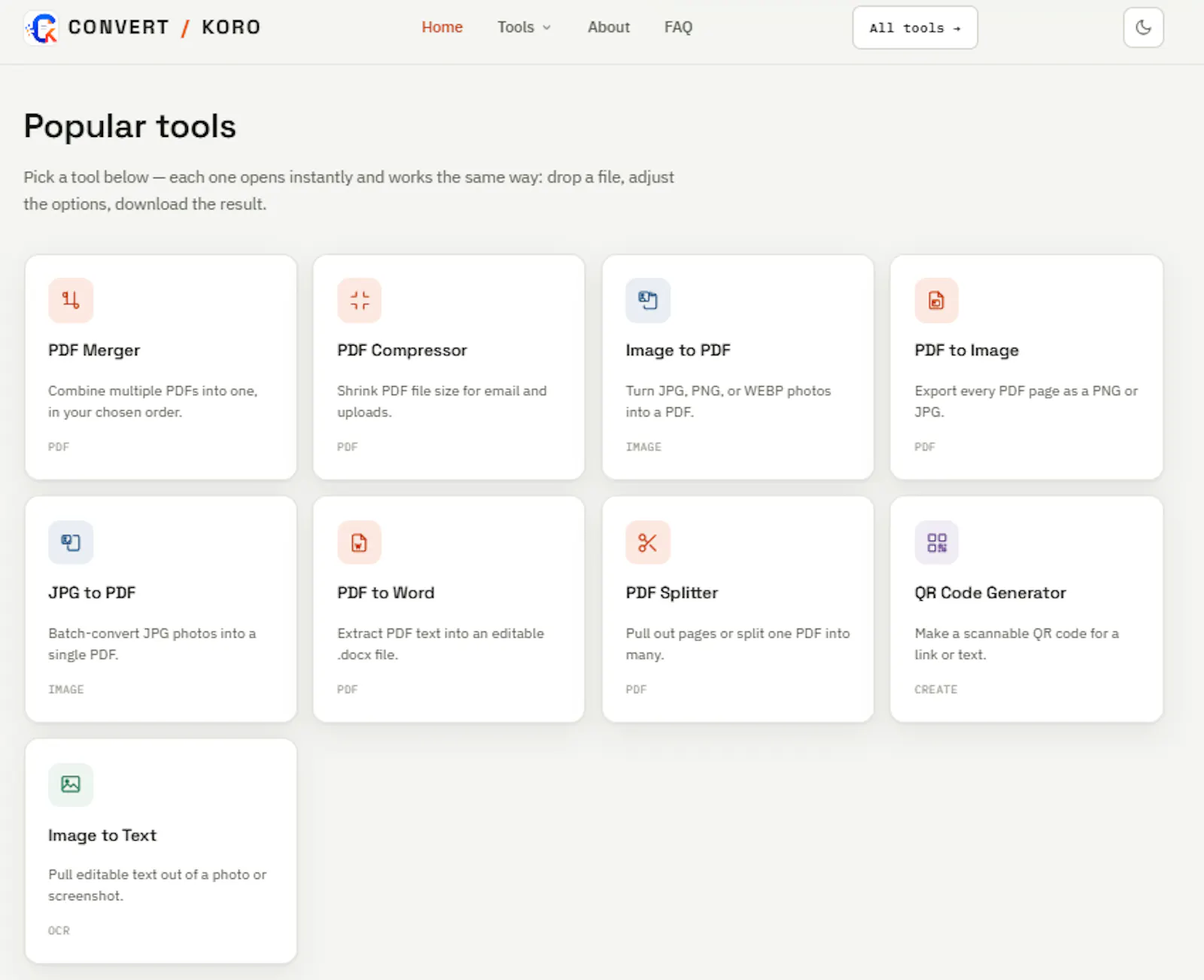Click the PDF tag on PDF Compressor card

coord(347,446)
